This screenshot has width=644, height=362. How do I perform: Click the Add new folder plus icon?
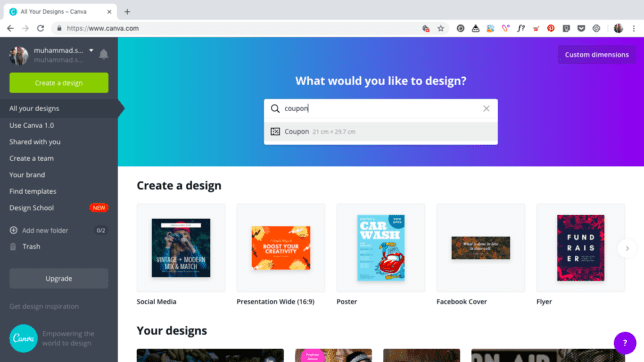tap(14, 230)
